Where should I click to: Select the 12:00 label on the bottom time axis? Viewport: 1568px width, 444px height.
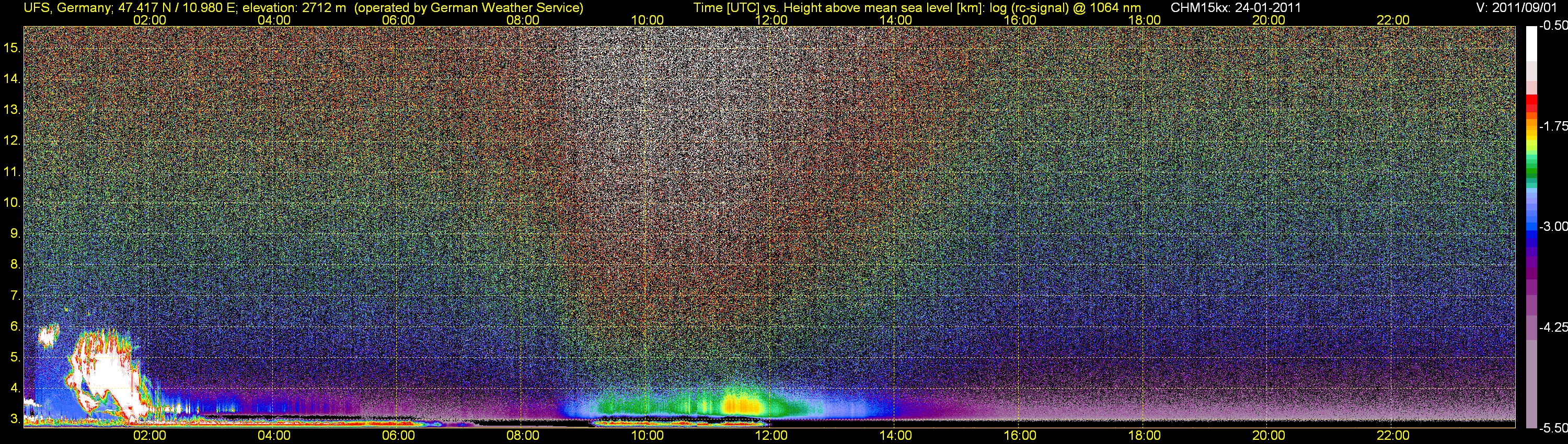pos(771,436)
